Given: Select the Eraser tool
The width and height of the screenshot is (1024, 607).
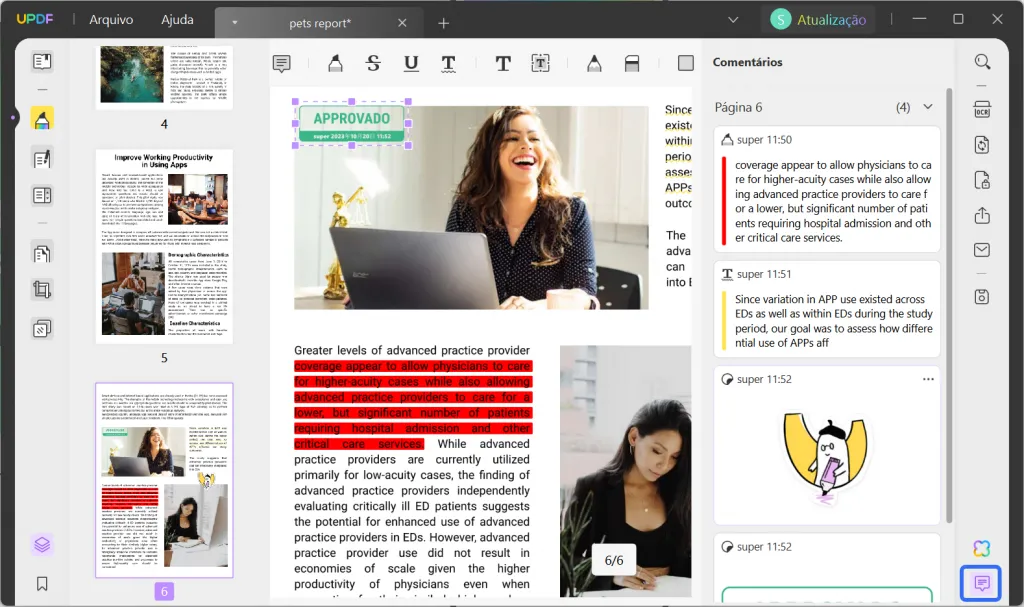Looking at the screenshot, I should point(631,62).
